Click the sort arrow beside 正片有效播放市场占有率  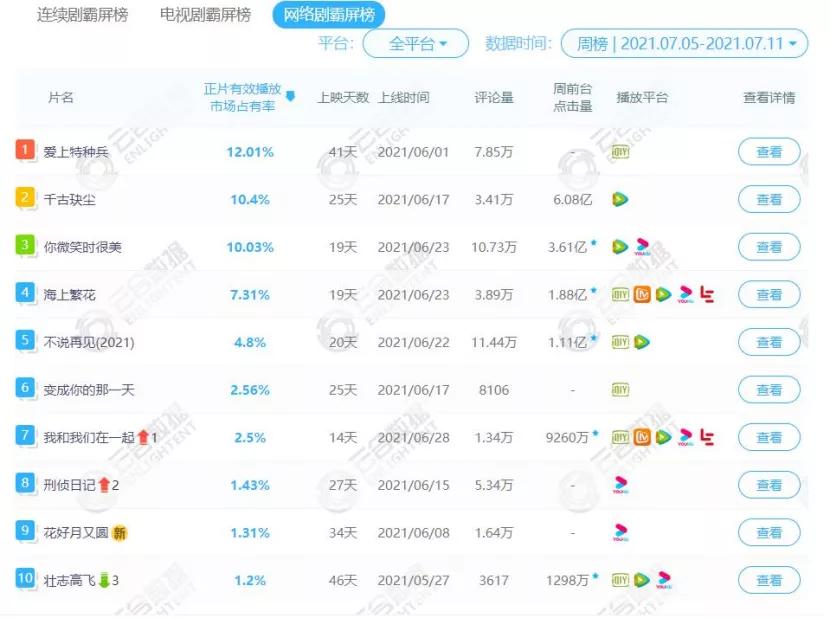291,97
